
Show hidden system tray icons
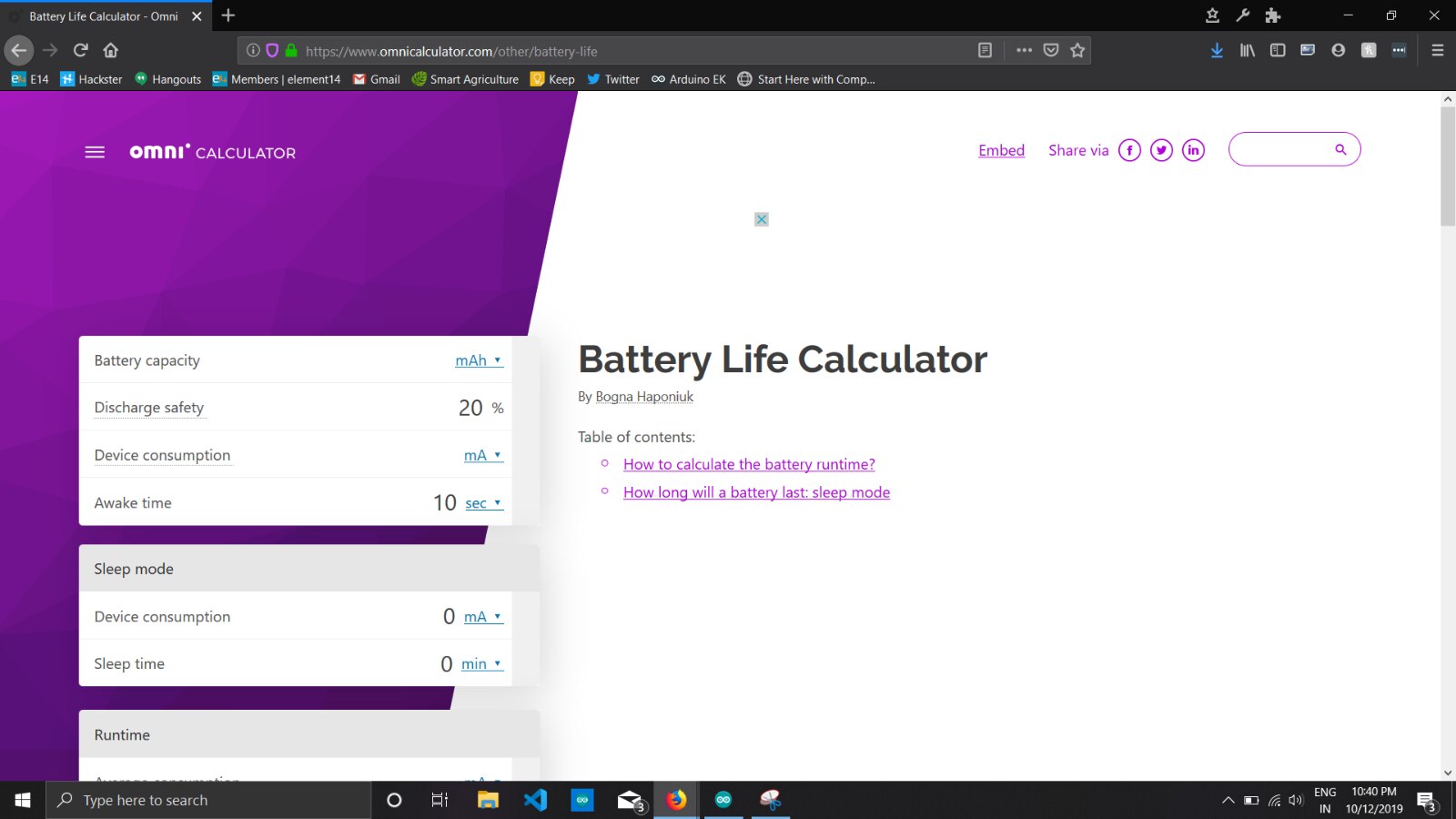(1228, 801)
